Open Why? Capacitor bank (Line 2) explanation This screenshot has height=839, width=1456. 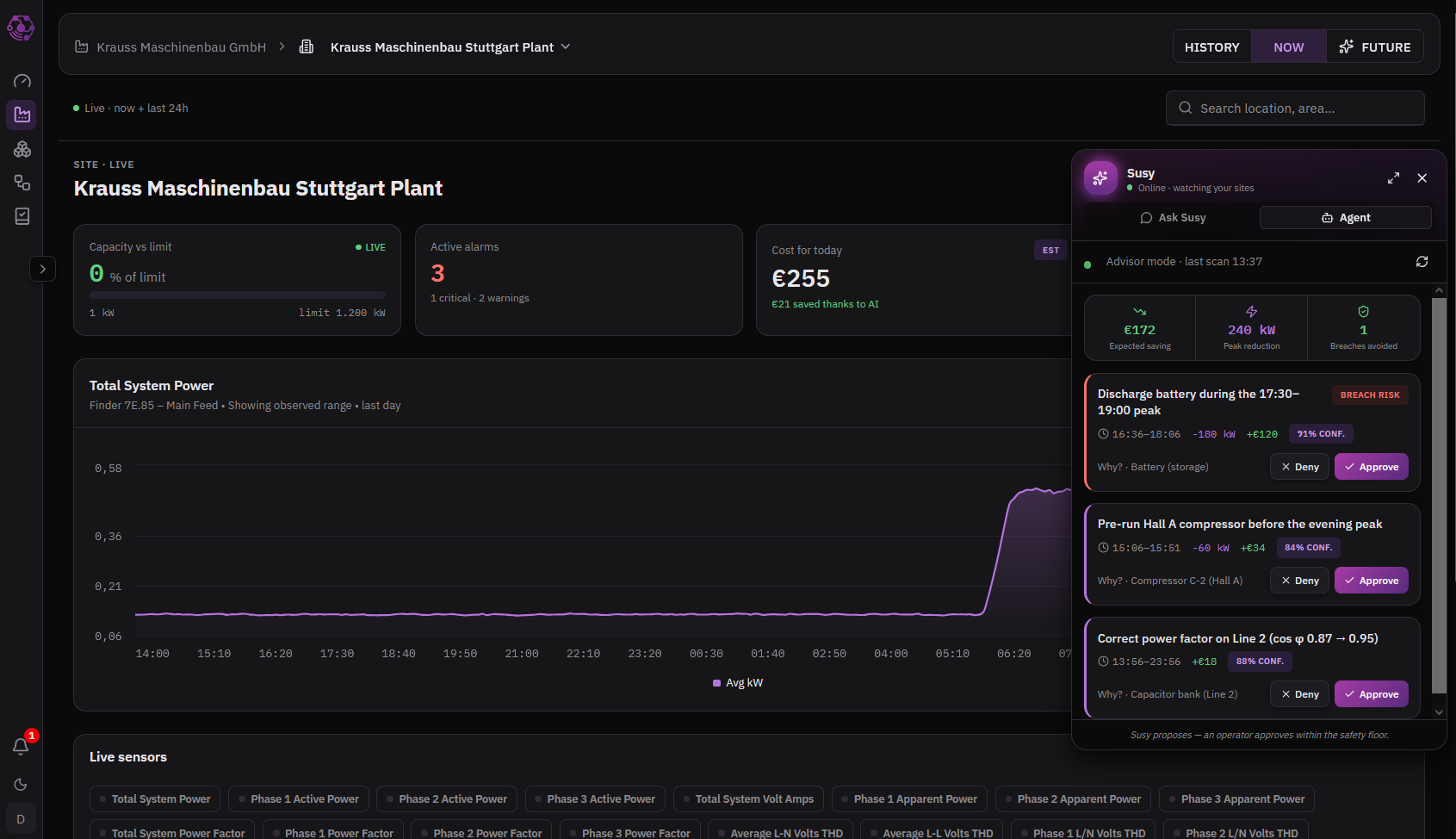1168,694
